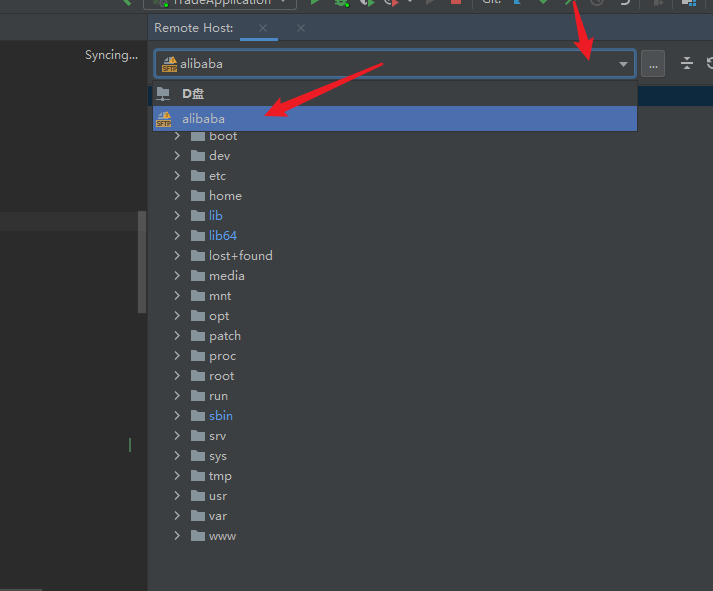Select the blue sbin folder name
The height and width of the screenshot is (591, 713).
coord(221,416)
